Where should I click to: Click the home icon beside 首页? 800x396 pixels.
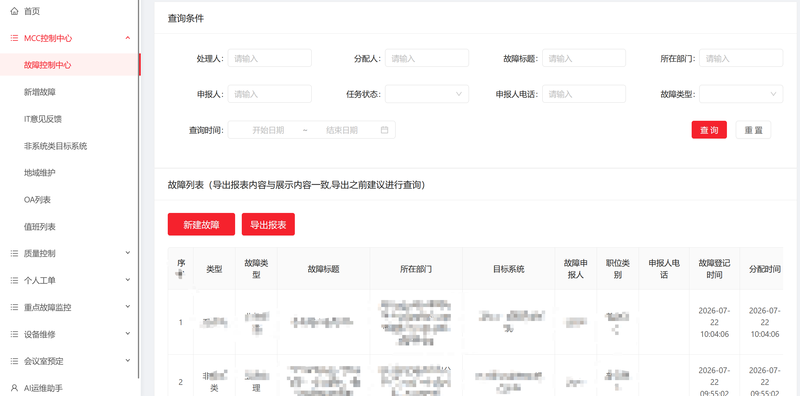pos(14,11)
